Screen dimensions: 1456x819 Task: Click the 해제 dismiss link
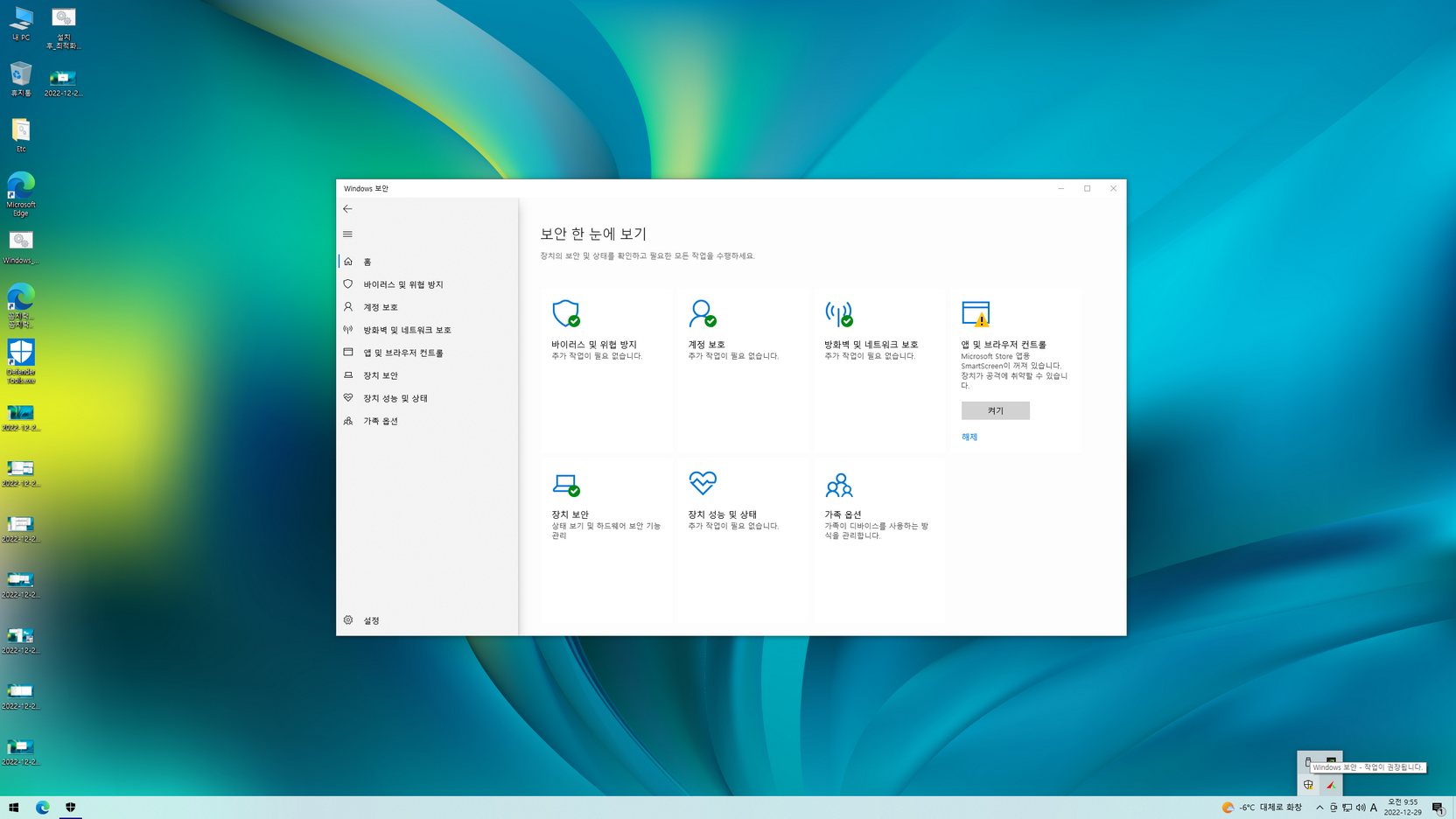[969, 437]
